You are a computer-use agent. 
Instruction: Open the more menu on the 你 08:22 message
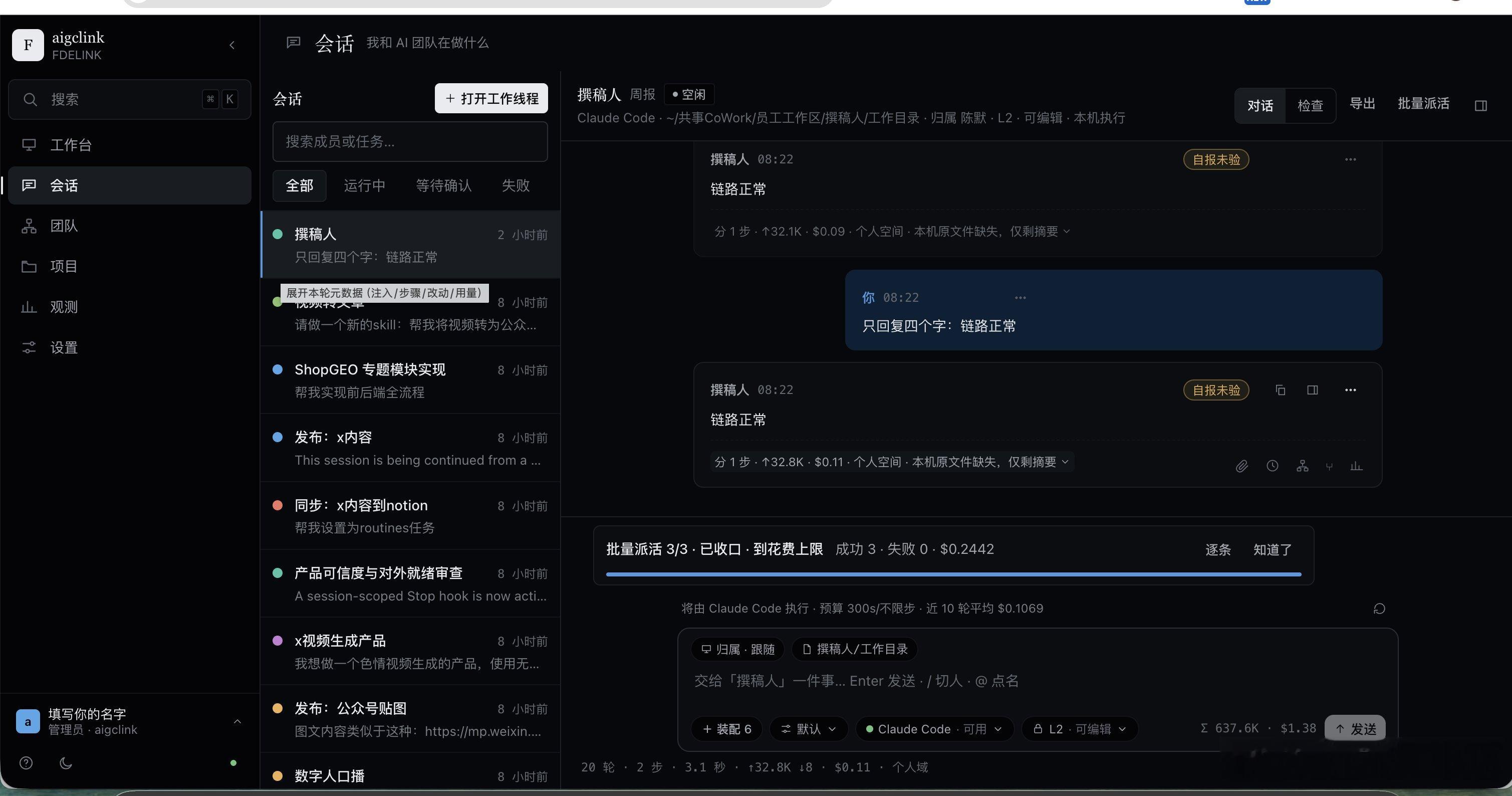(x=1020, y=298)
